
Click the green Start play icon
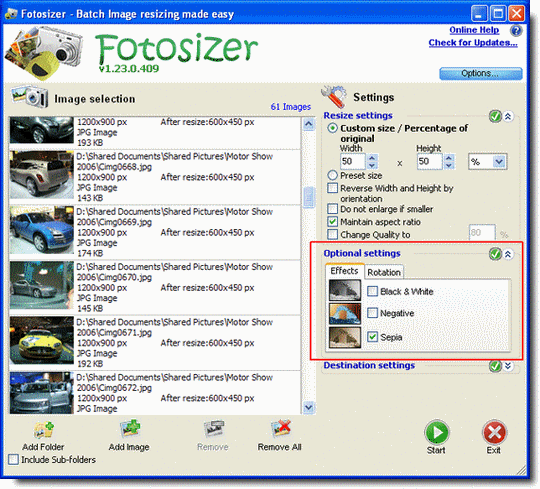[437, 432]
